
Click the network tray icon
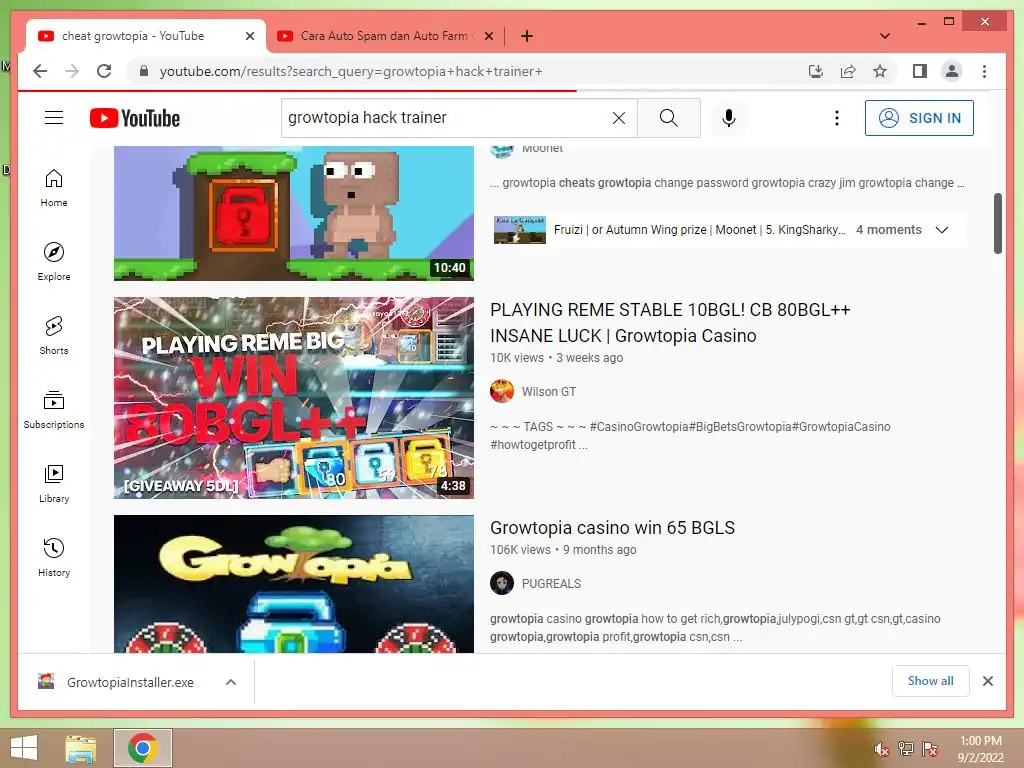pos(906,748)
